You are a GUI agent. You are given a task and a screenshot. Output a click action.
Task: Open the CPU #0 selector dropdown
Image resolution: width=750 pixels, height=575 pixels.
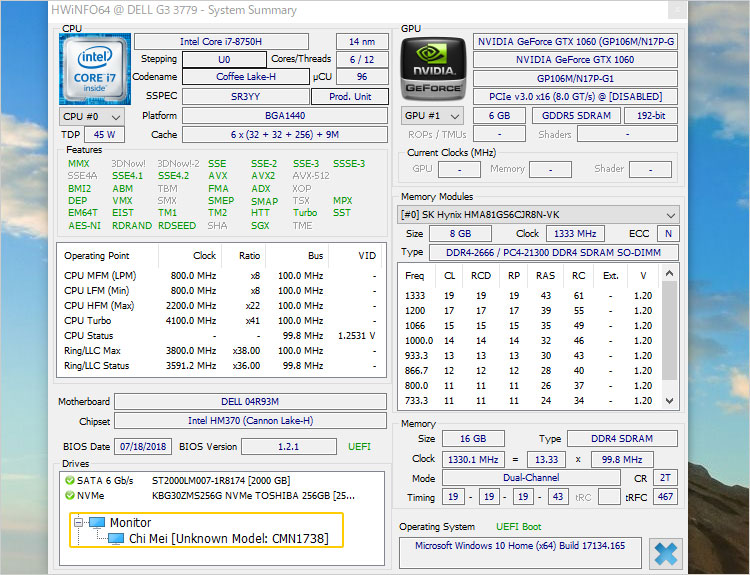tap(91, 116)
